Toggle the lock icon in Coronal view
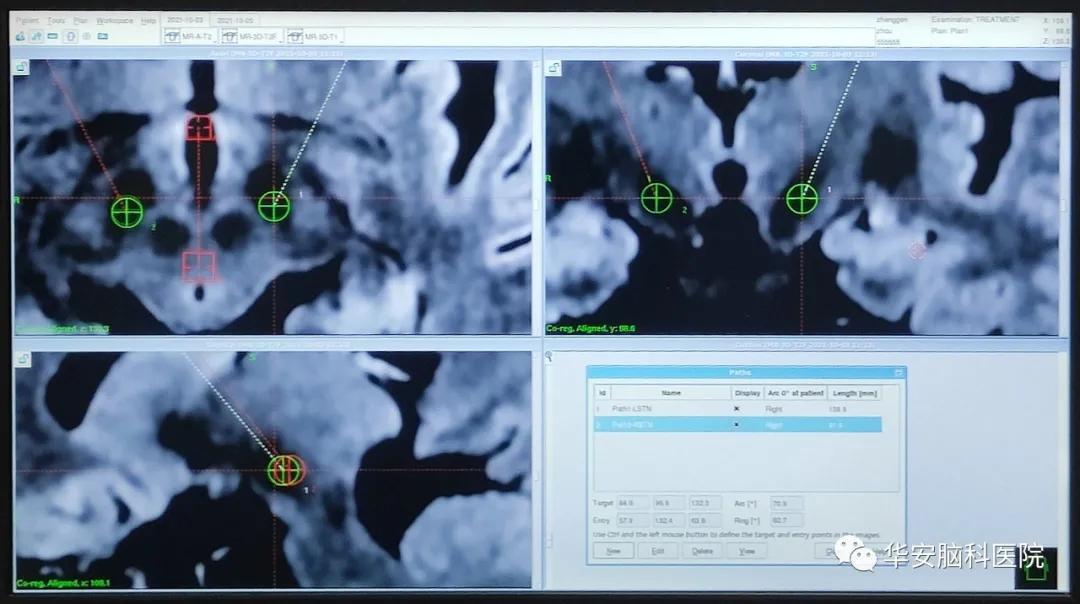 pos(553,67)
